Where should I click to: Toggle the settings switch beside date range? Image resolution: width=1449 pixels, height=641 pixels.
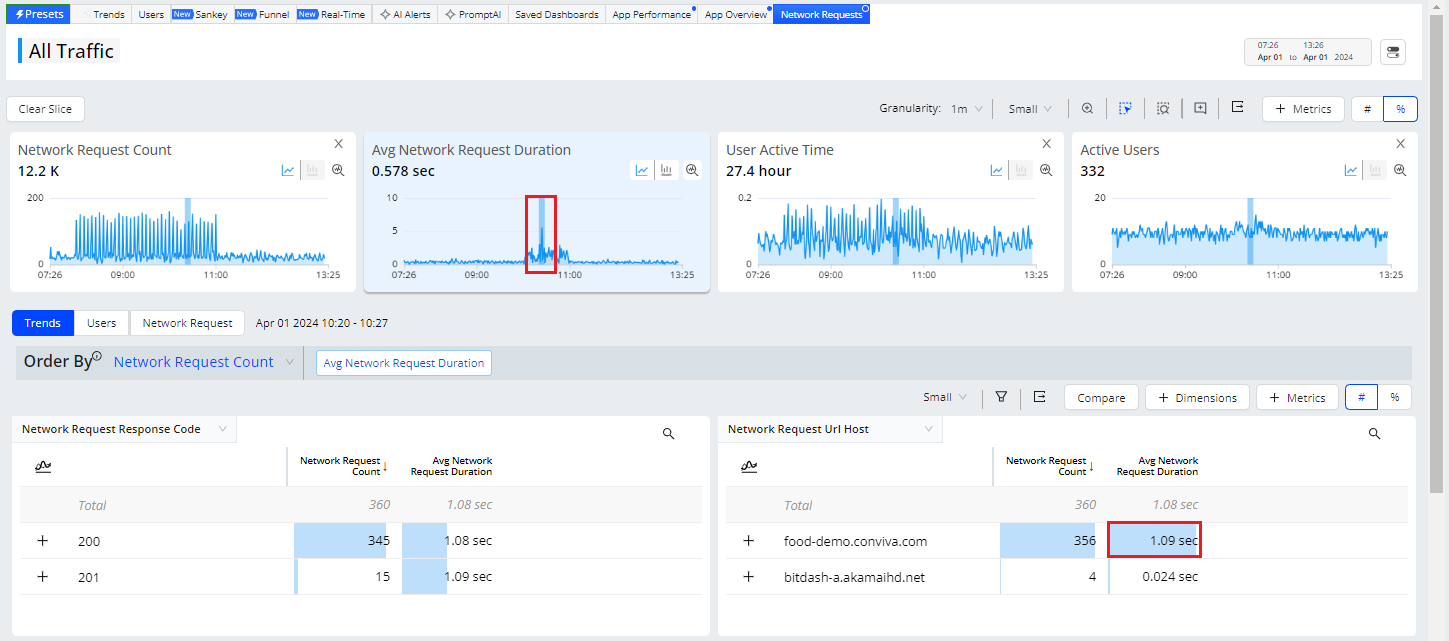coord(1392,52)
